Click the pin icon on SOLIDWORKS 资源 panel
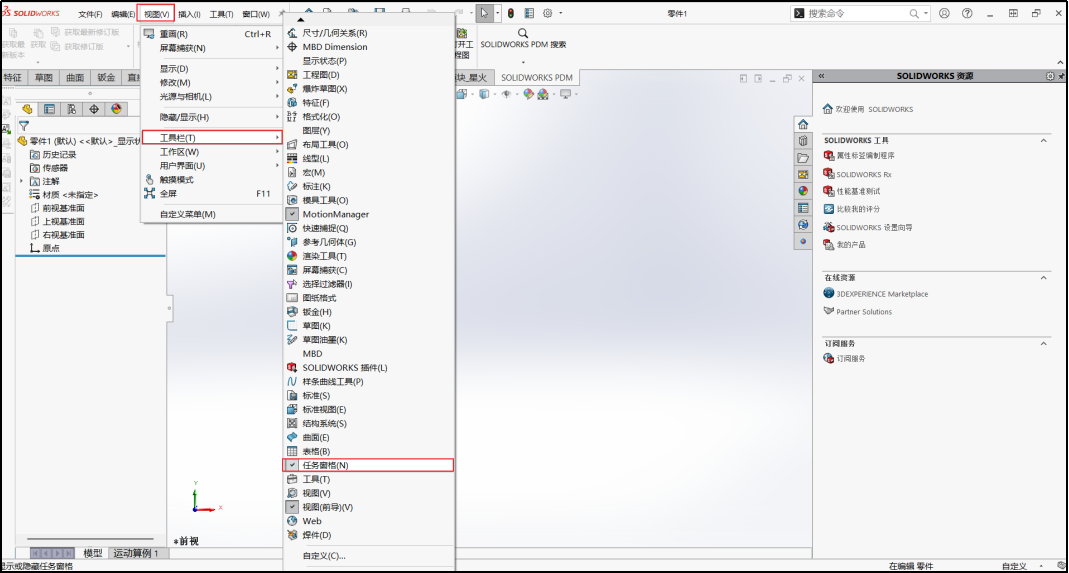The height and width of the screenshot is (573, 1069). pyautogui.click(x=1061, y=76)
